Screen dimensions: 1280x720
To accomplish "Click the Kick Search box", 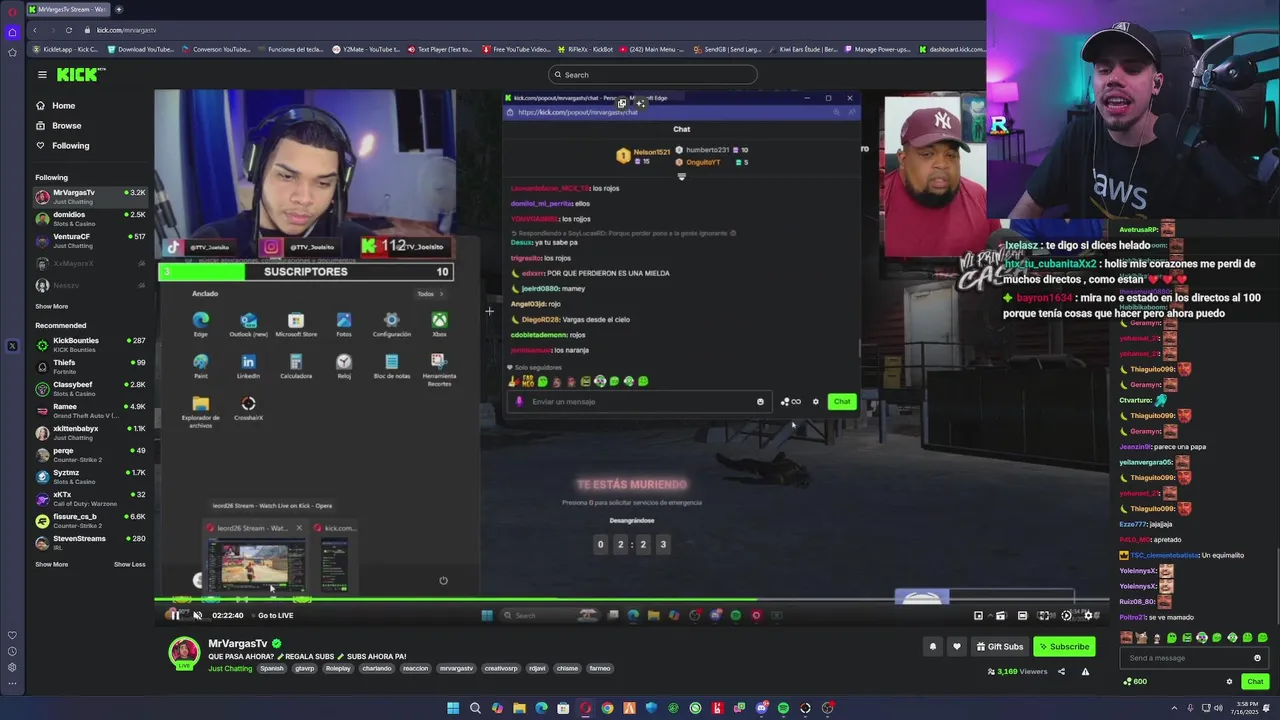I will click(x=652, y=75).
